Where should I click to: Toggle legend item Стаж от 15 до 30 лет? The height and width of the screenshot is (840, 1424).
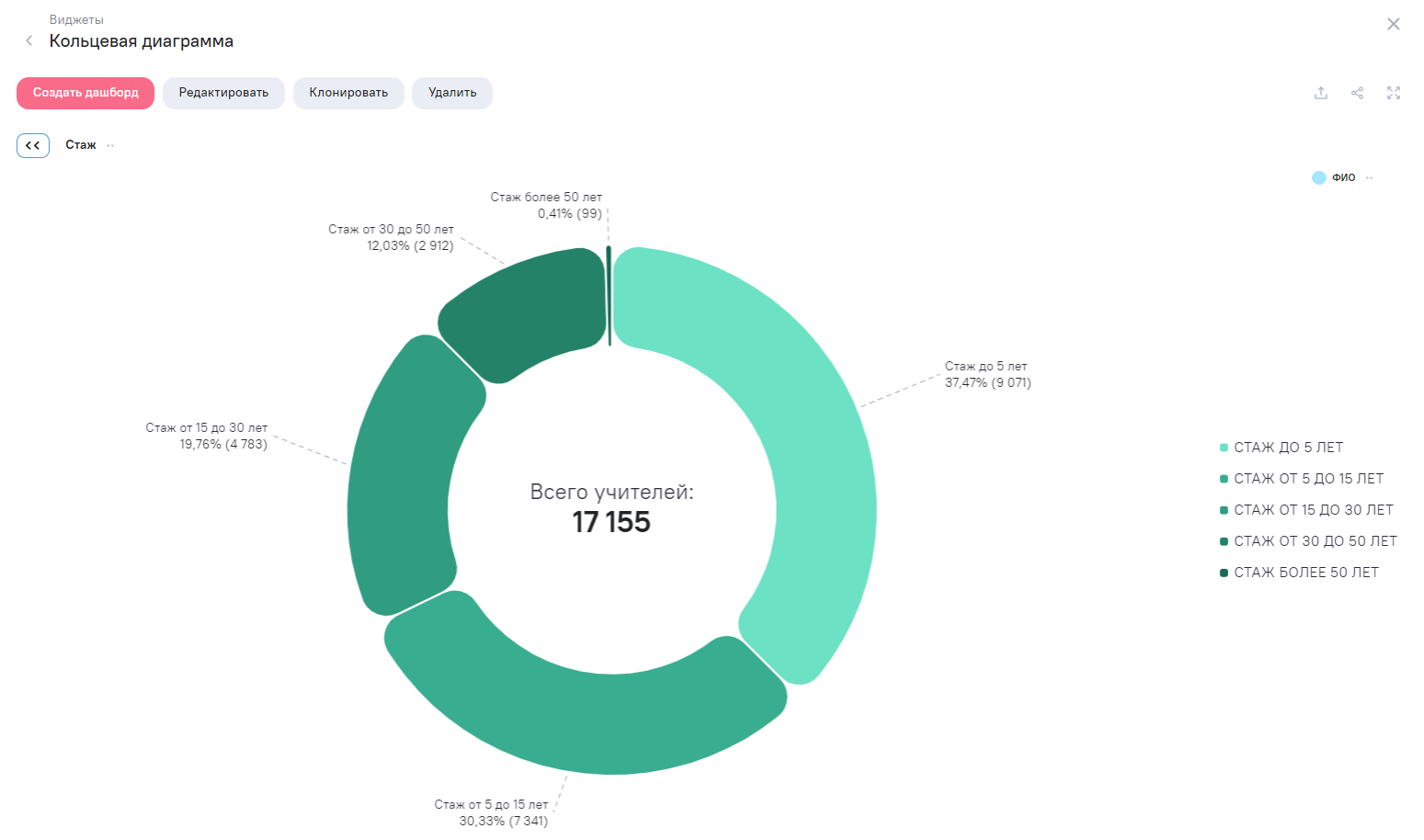(x=1312, y=510)
